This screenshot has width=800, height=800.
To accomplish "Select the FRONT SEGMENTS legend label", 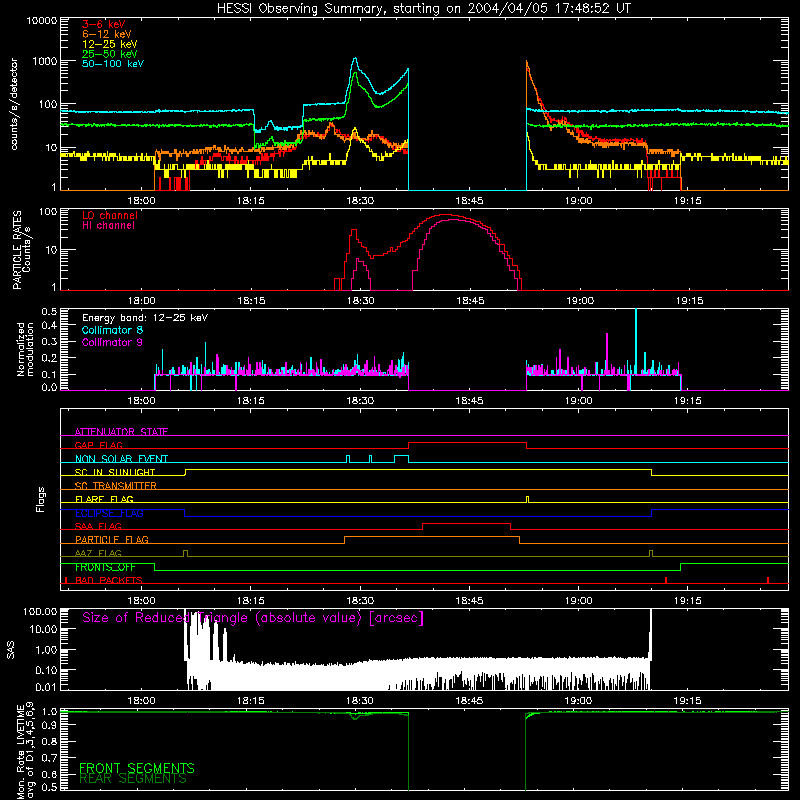I will [137, 768].
